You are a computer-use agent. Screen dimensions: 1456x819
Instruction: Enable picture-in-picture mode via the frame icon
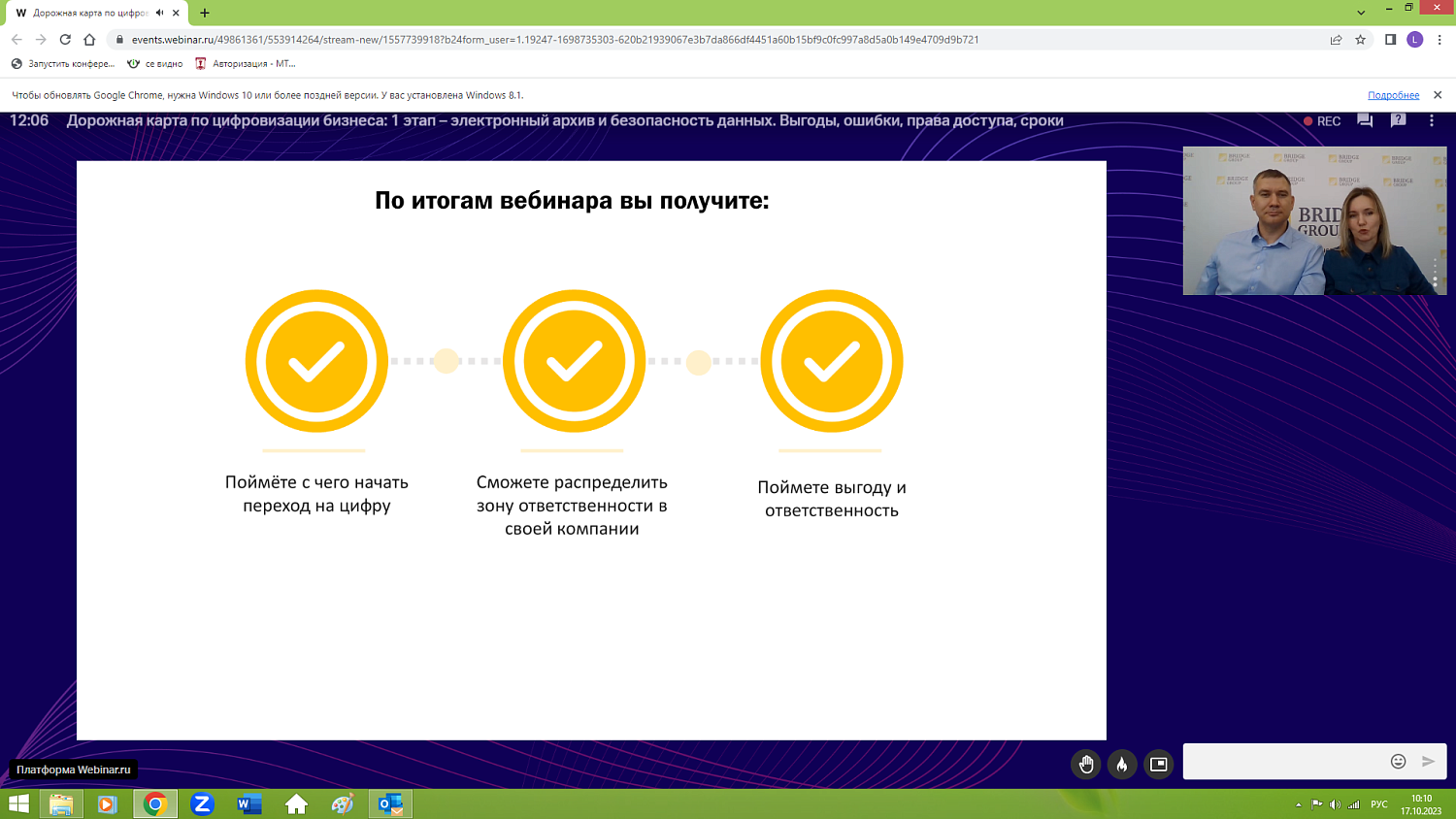point(1157,763)
